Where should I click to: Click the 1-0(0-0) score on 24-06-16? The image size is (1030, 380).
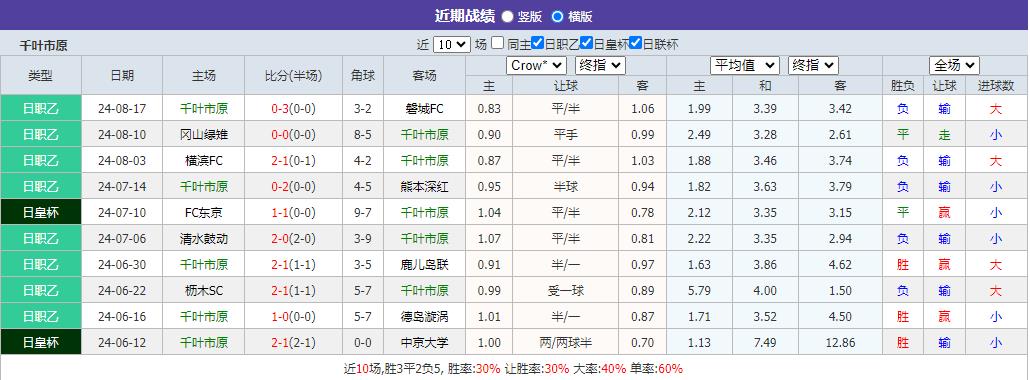(x=294, y=317)
